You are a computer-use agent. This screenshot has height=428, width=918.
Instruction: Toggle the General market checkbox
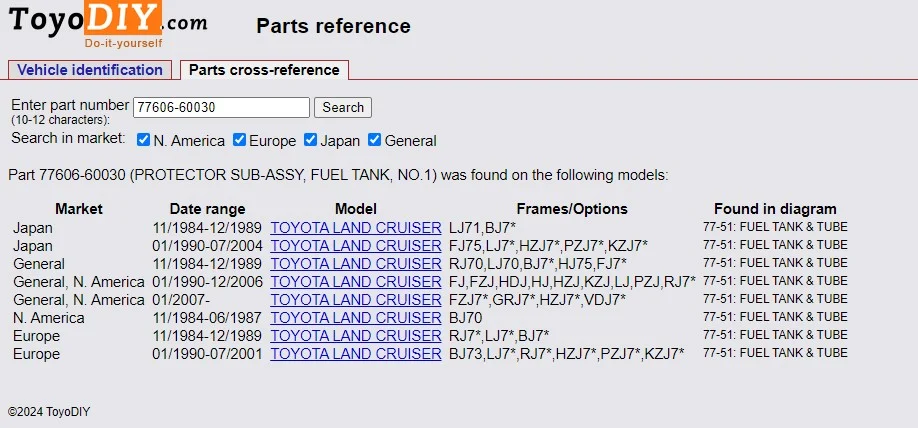[375, 140]
